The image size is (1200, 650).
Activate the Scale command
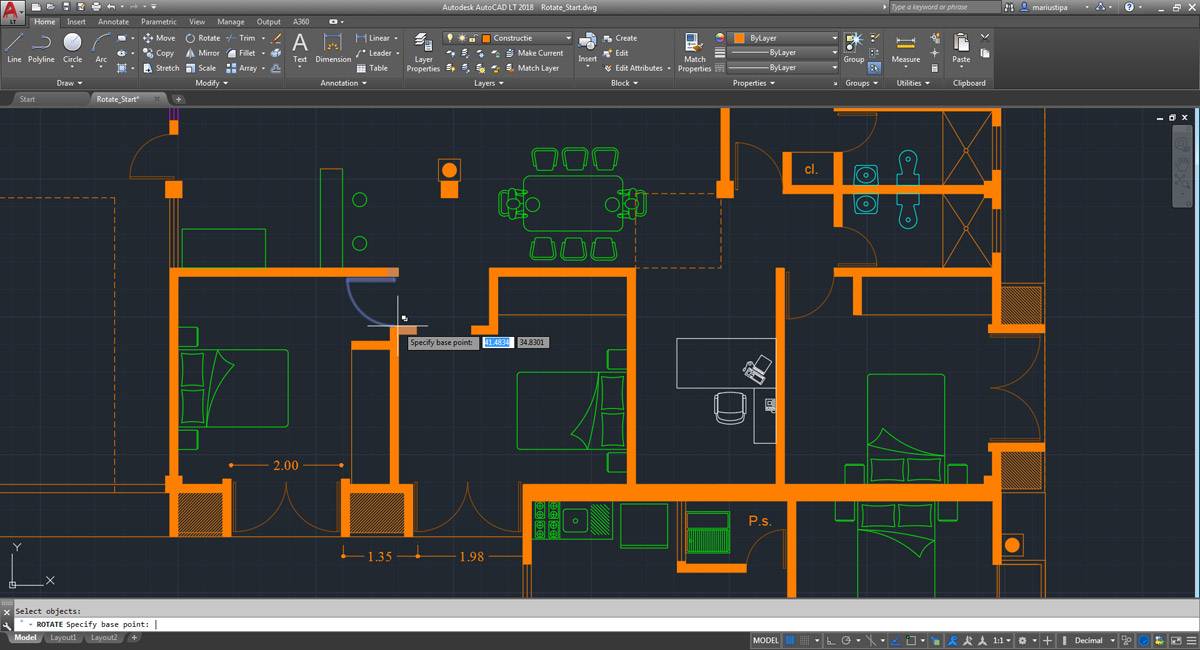tap(201, 68)
